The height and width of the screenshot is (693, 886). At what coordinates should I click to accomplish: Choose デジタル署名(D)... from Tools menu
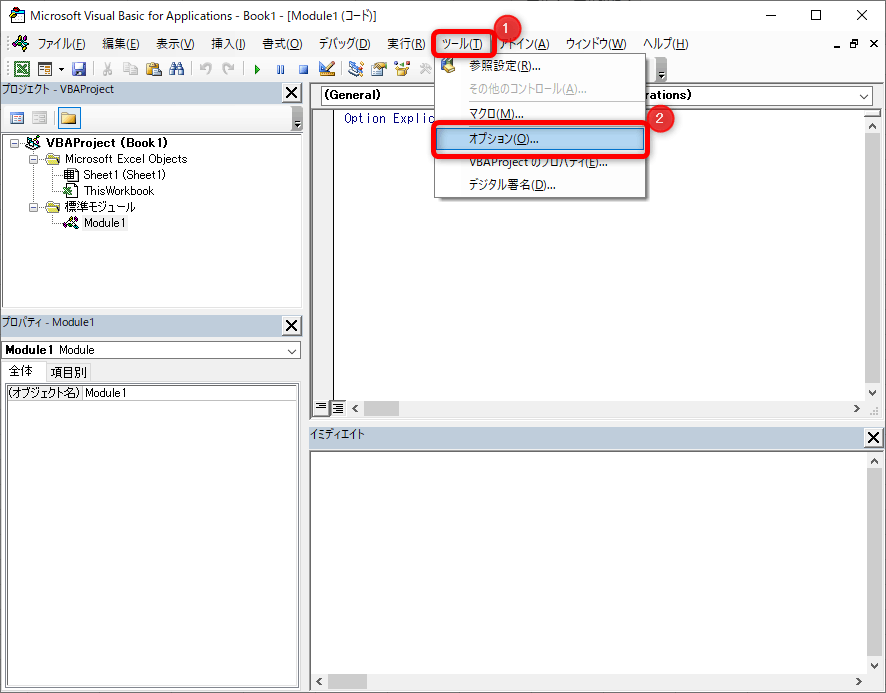540,185
